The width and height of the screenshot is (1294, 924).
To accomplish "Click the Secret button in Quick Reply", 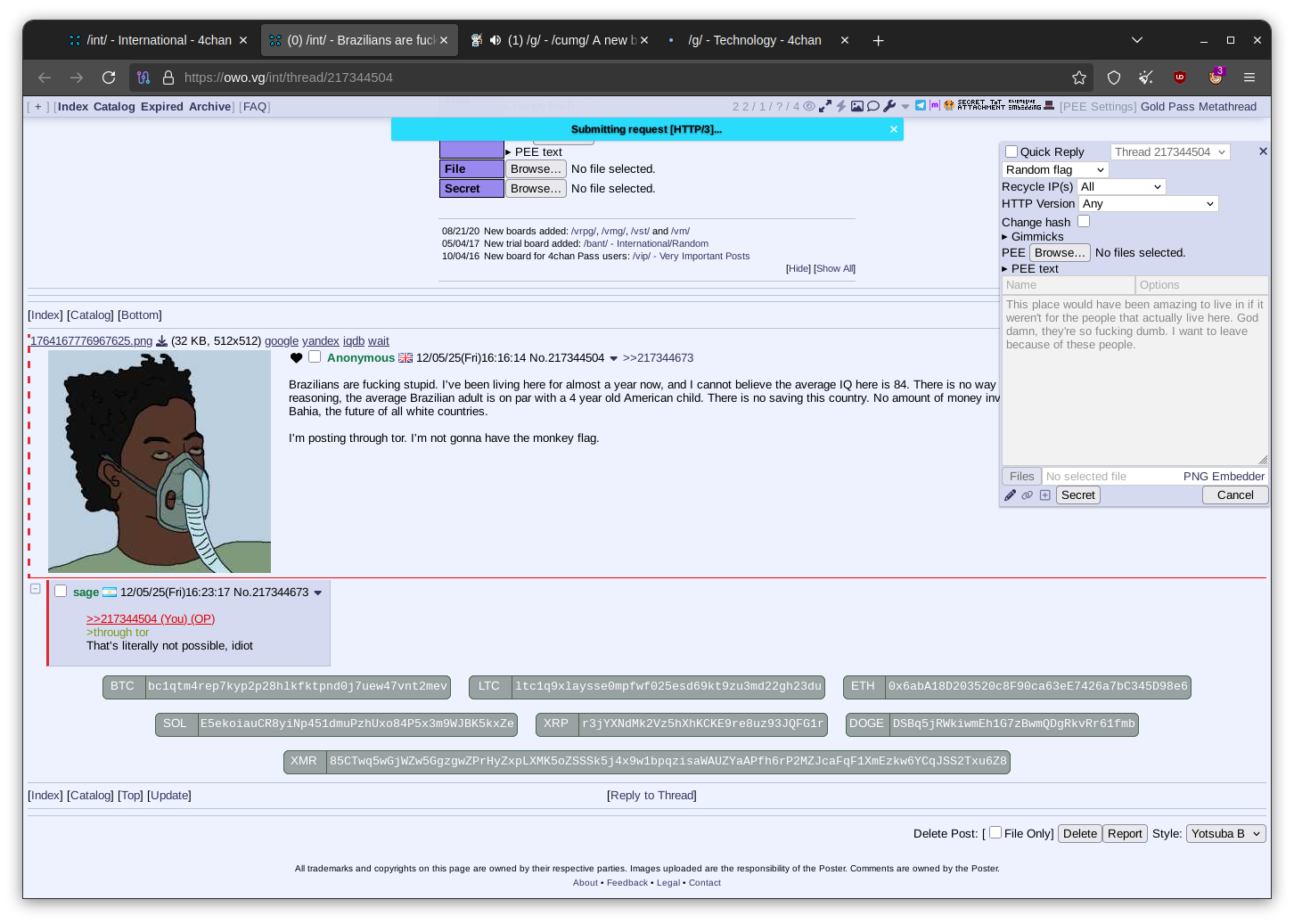I will coord(1078,495).
